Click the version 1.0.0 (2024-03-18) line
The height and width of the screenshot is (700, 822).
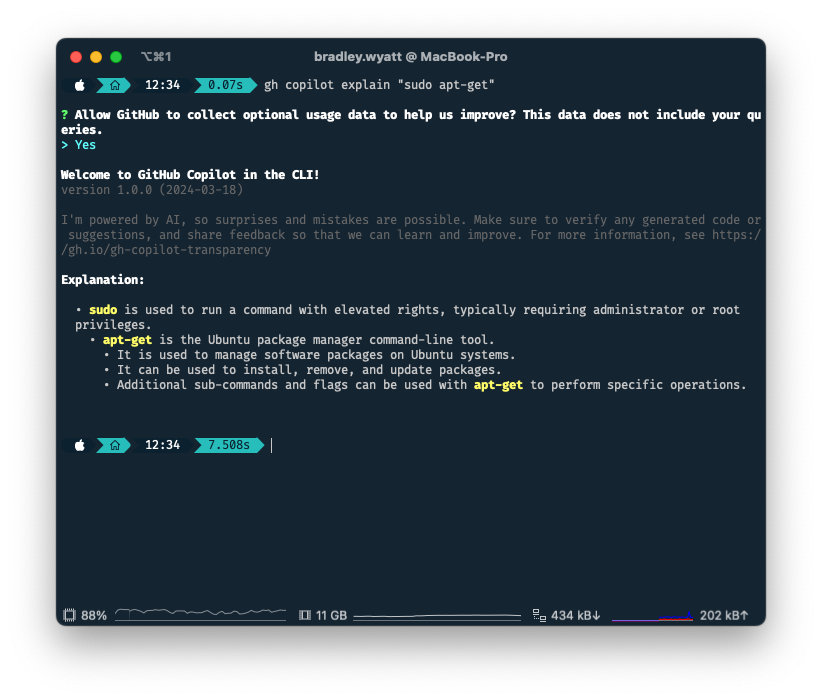click(152, 190)
